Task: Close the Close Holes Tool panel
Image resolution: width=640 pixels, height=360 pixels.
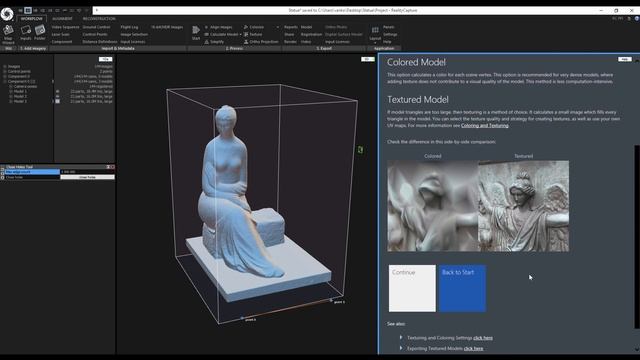Action: pyautogui.click(x=113, y=167)
